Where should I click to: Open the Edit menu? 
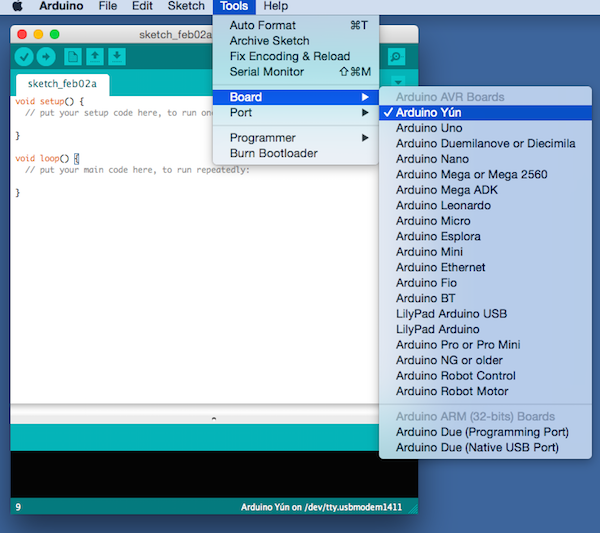[142, 6]
